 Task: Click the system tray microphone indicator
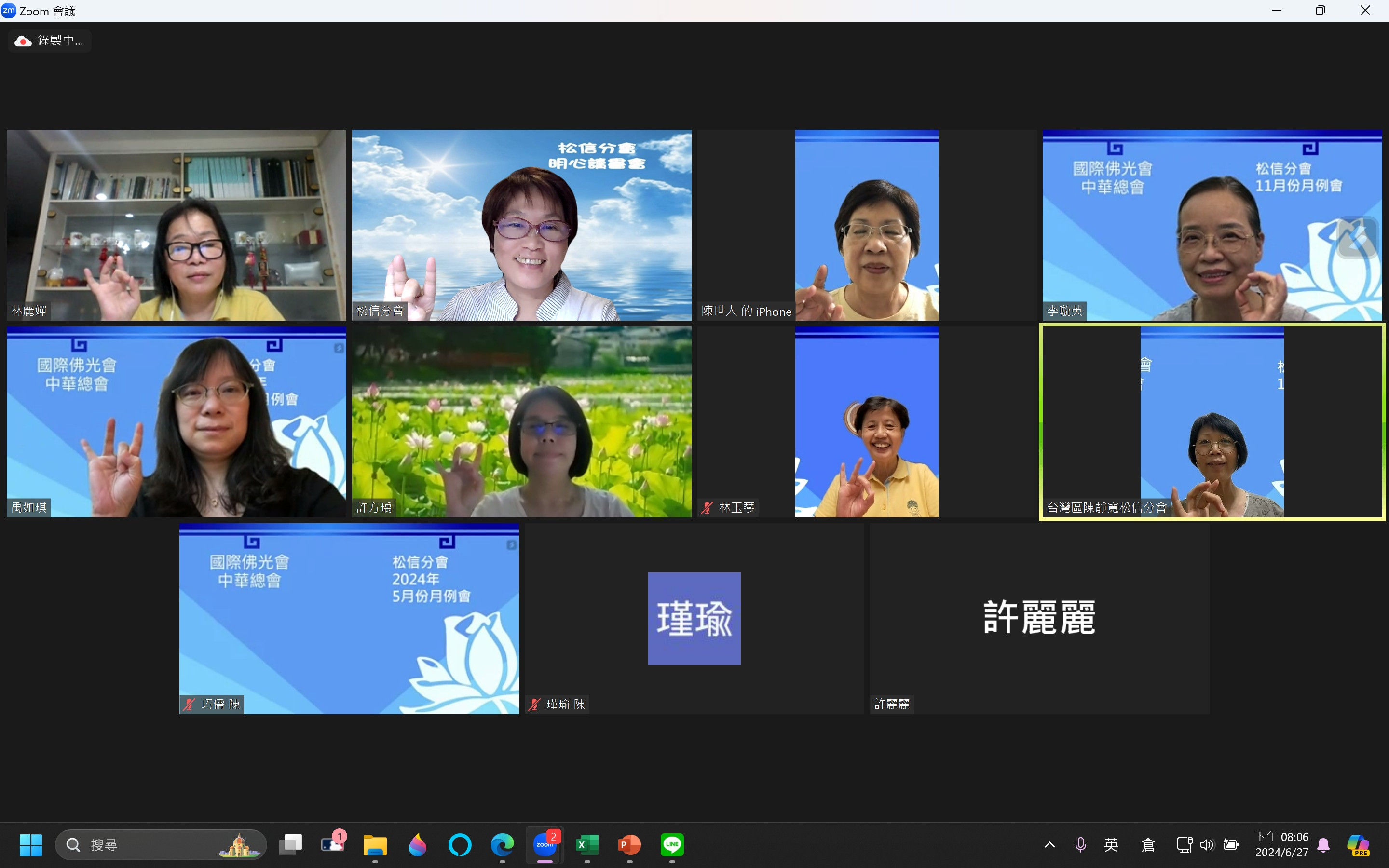(1080, 844)
